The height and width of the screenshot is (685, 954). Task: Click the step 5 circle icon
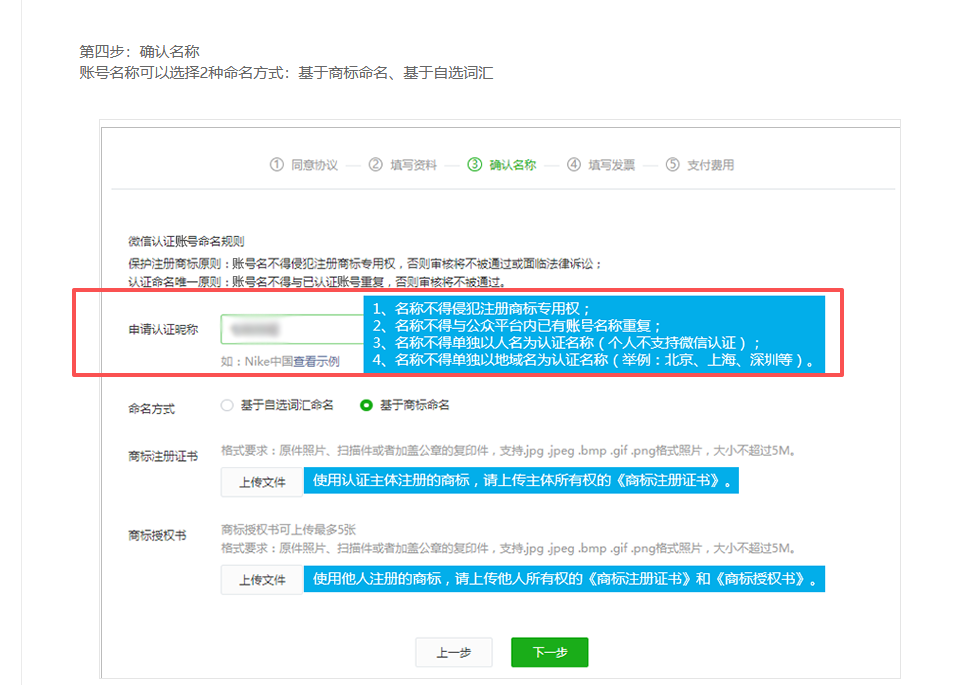point(672,165)
